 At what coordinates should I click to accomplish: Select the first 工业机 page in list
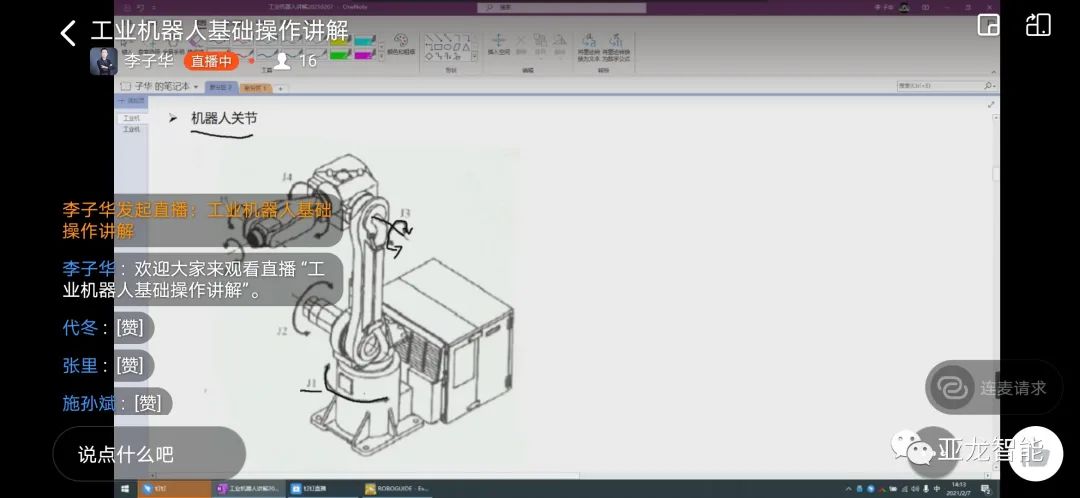point(131,118)
